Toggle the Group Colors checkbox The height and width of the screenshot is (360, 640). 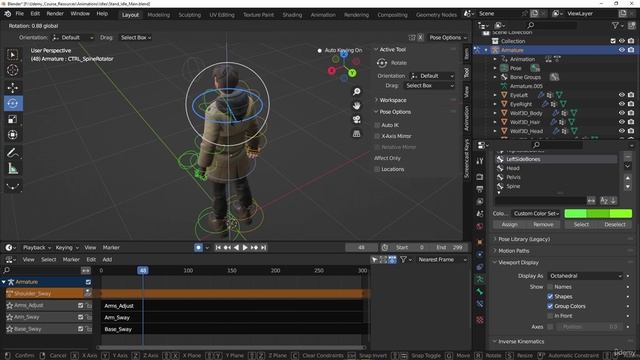tap(550, 306)
